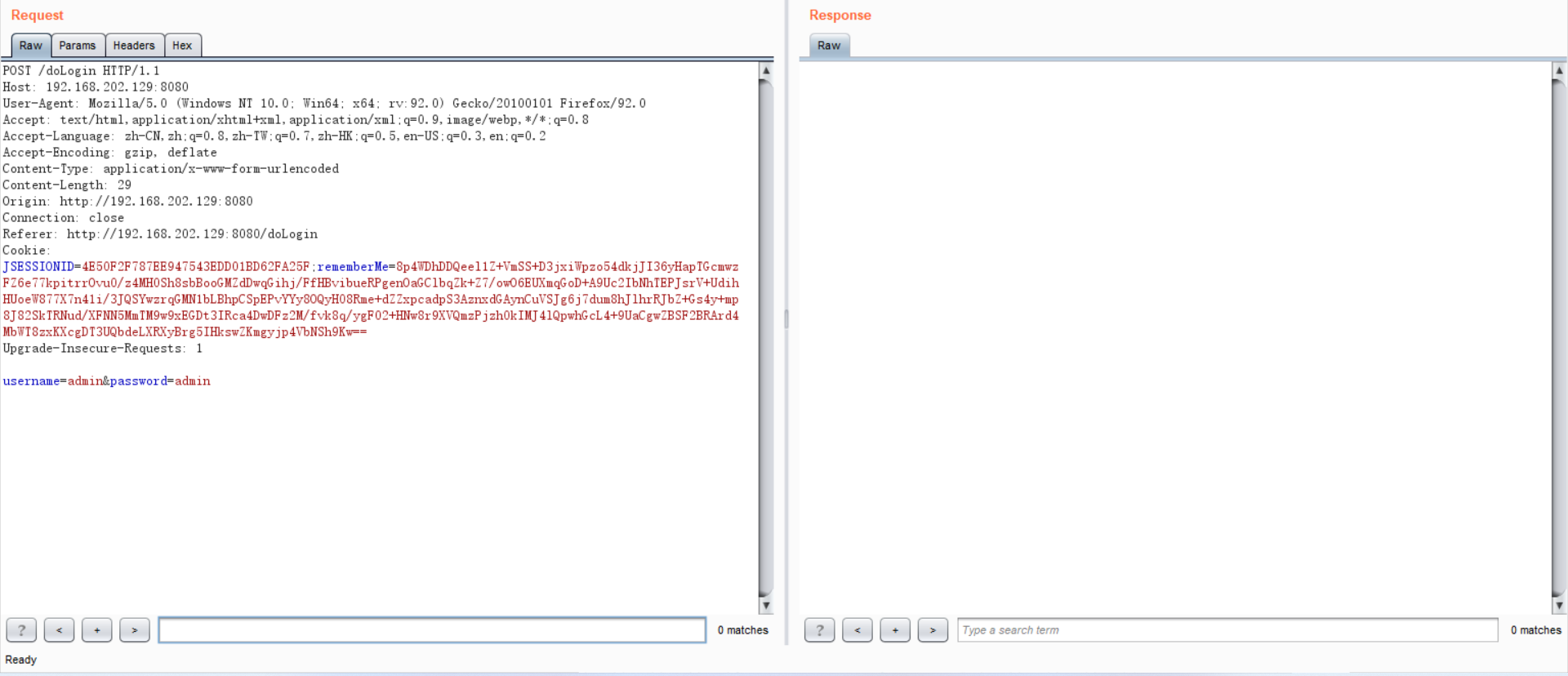Click the 'Response' panel heading
Image resolution: width=1568 pixels, height=676 pixels.
(840, 16)
